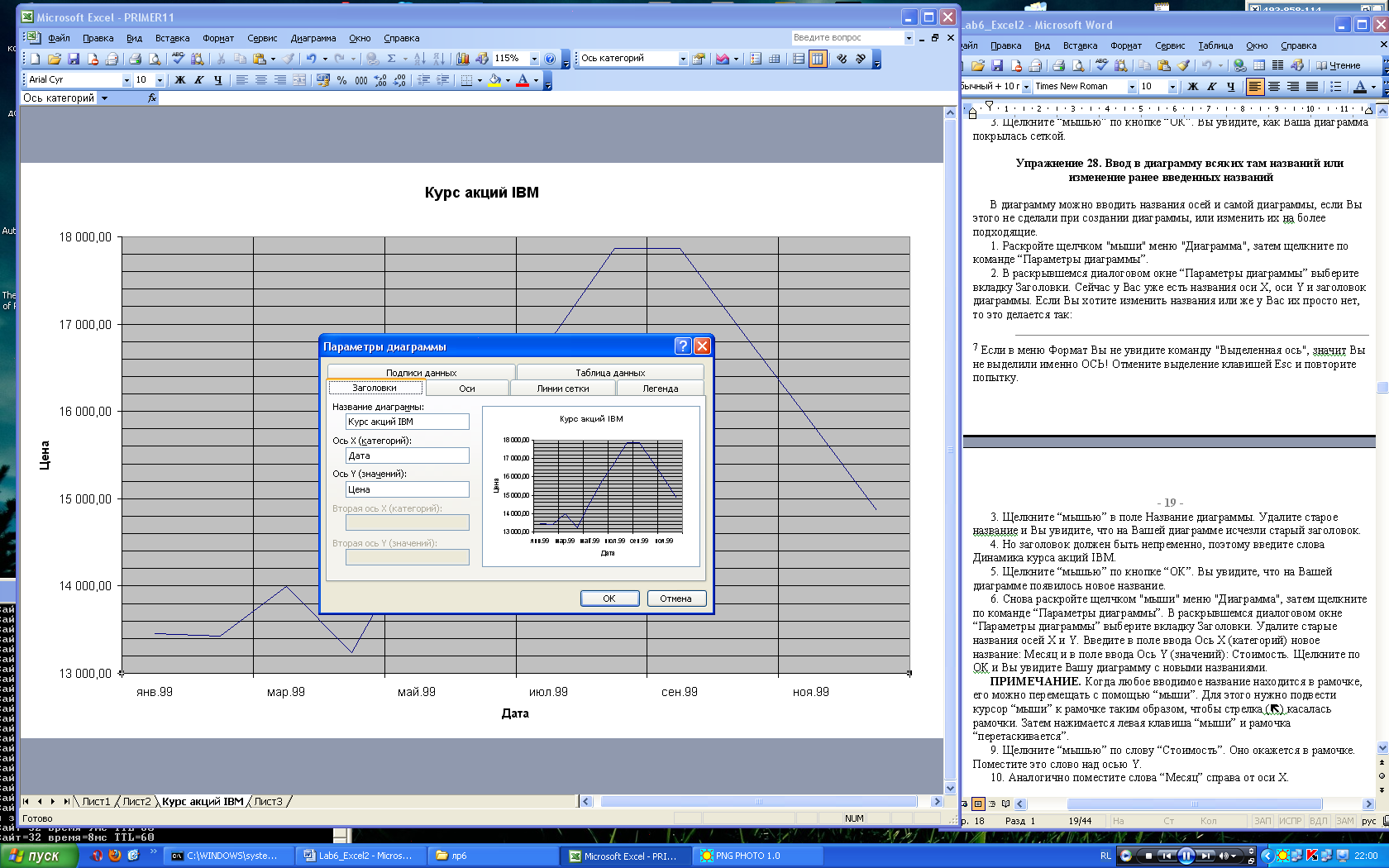
Task: Click Angle Clockwise text icon in Chart toolbar
Action: click(x=842, y=59)
